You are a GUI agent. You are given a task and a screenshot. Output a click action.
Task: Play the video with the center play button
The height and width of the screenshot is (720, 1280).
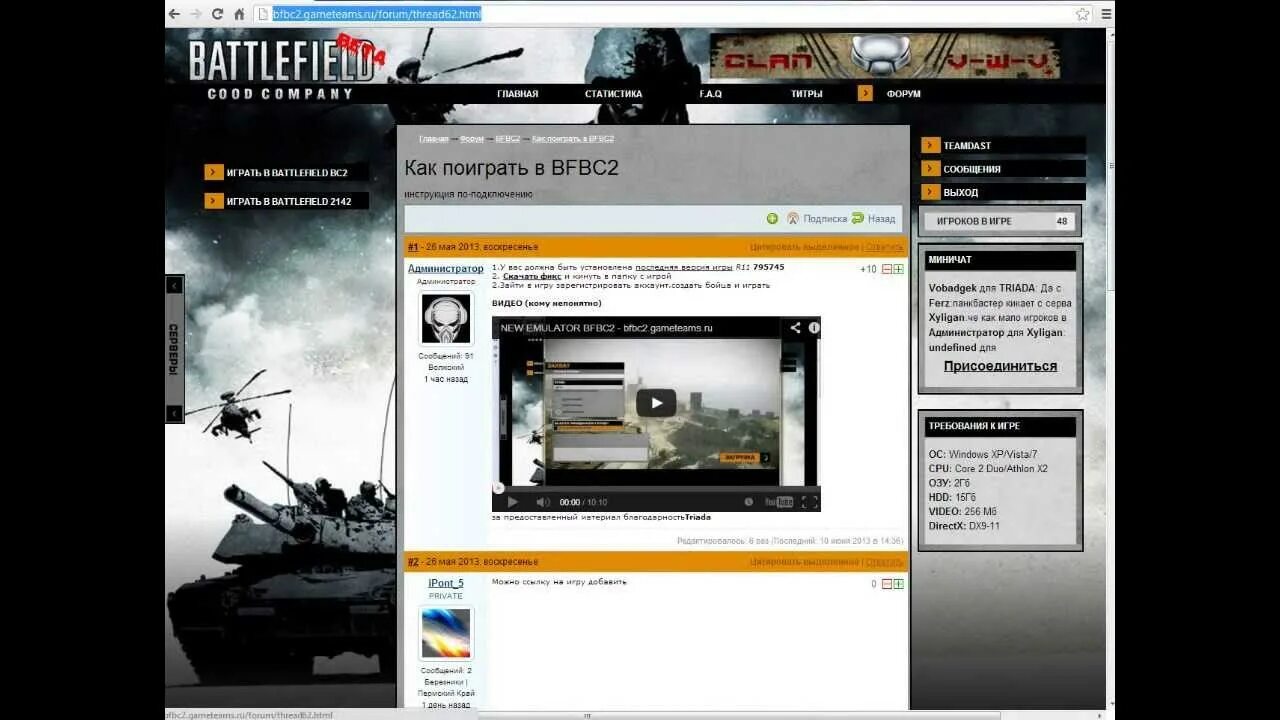(x=656, y=403)
